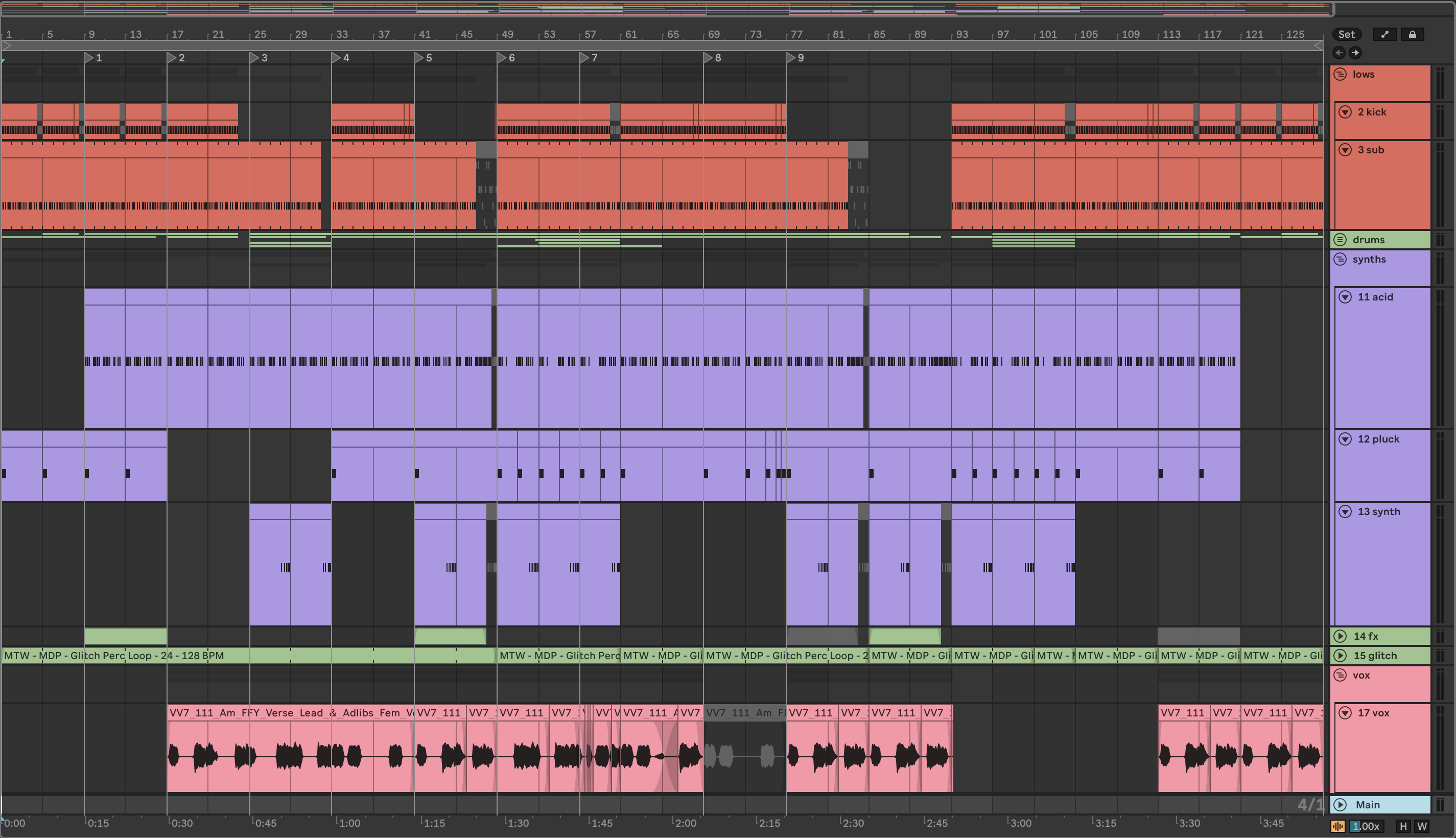Collapse the synths group
Viewport: 1456px width, 838px height.
point(1340,260)
